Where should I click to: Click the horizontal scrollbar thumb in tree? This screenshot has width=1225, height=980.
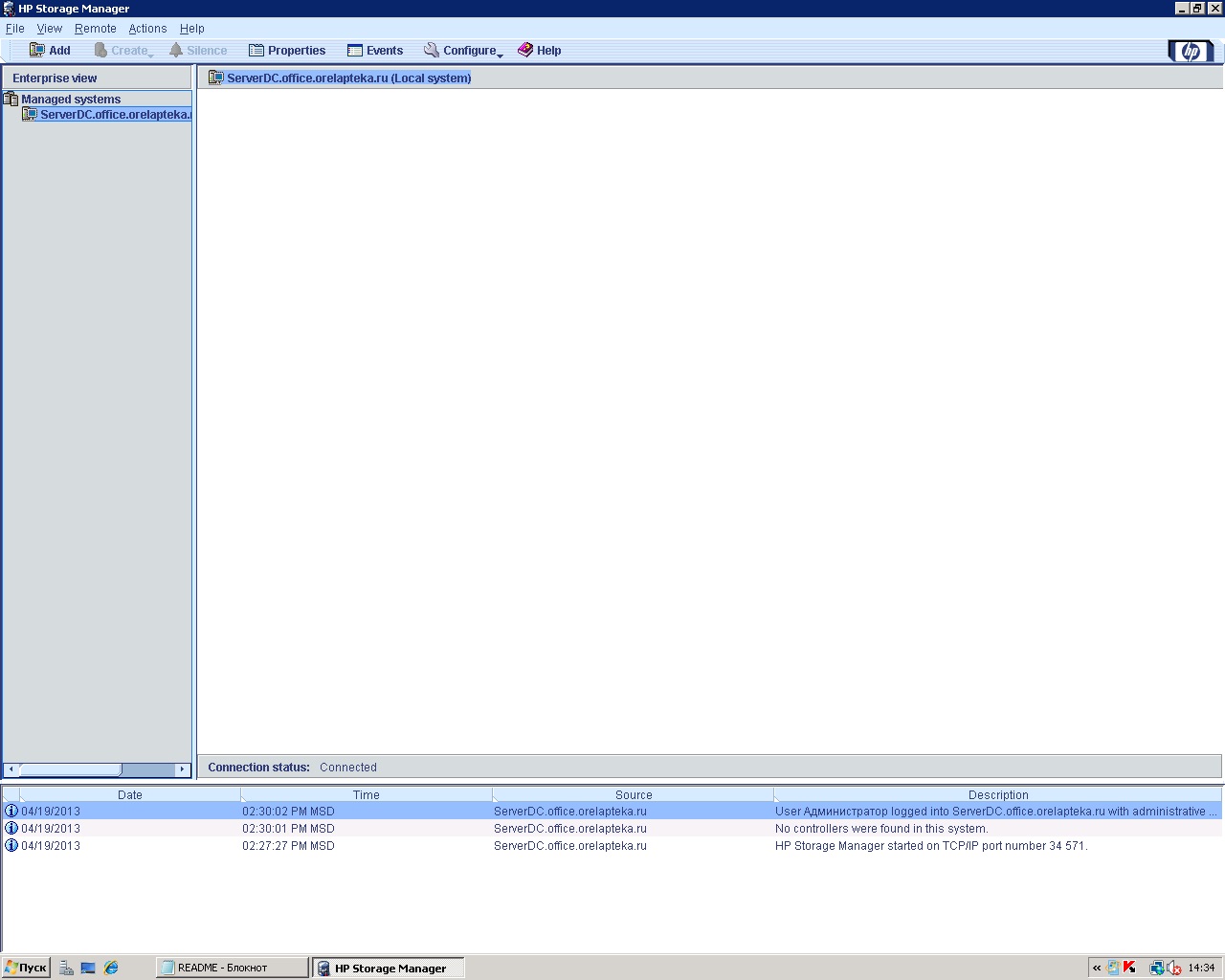(x=71, y=769)
